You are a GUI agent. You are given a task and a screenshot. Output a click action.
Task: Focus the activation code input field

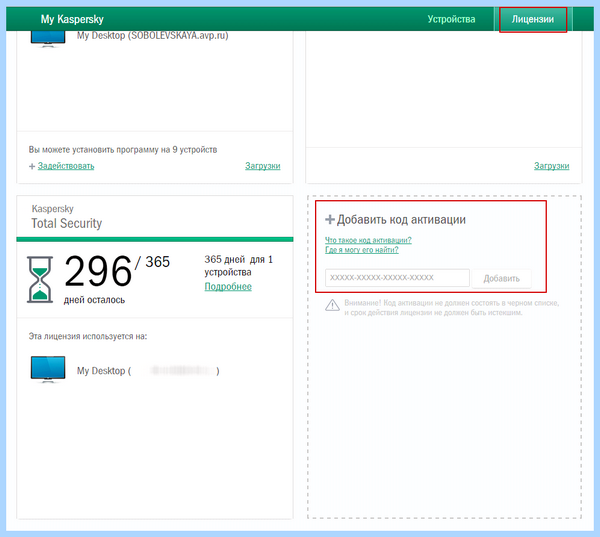397,278
